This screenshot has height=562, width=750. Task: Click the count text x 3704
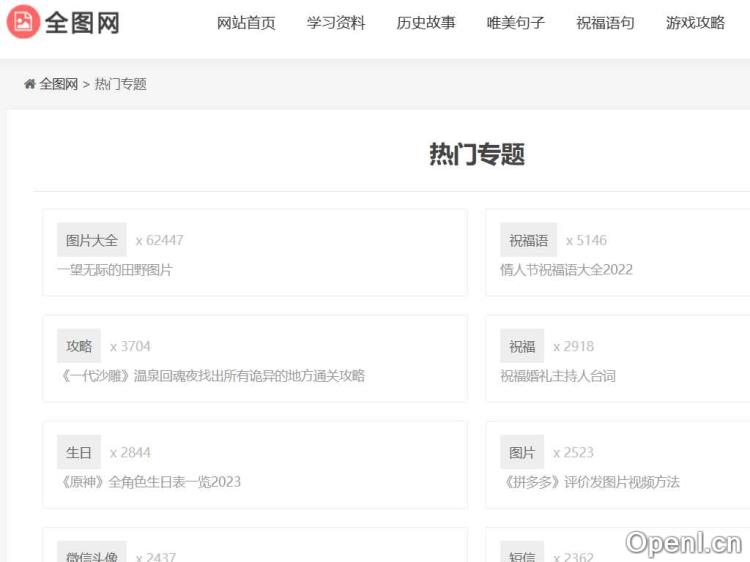130,346
